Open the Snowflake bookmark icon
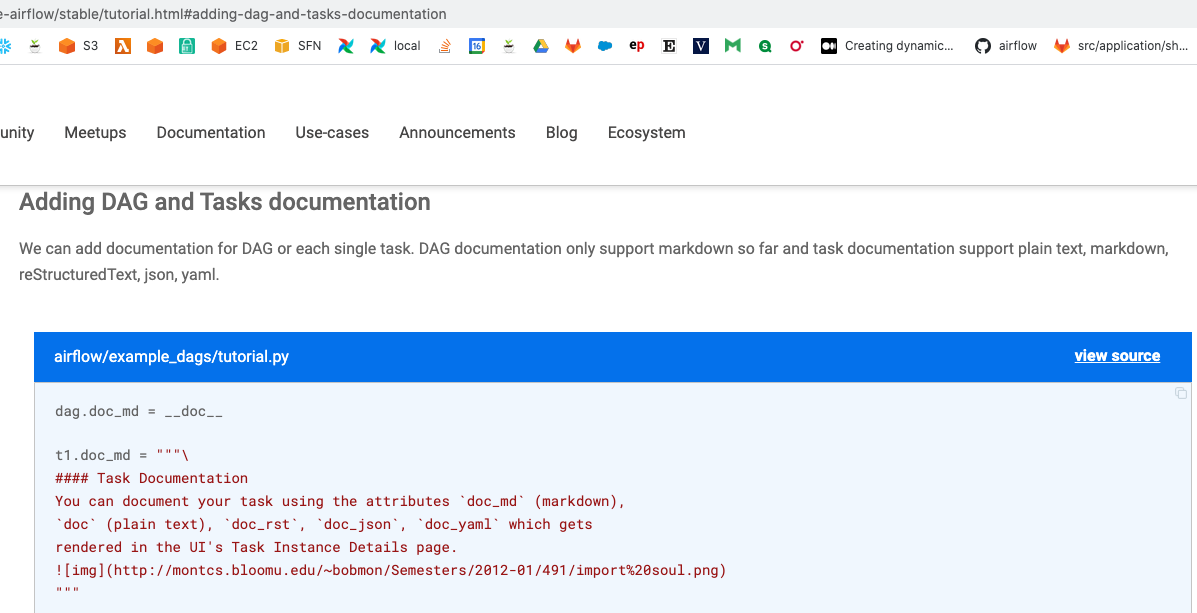The width and height of the screenshot is (1197, 613). click(x=4, y=46)
